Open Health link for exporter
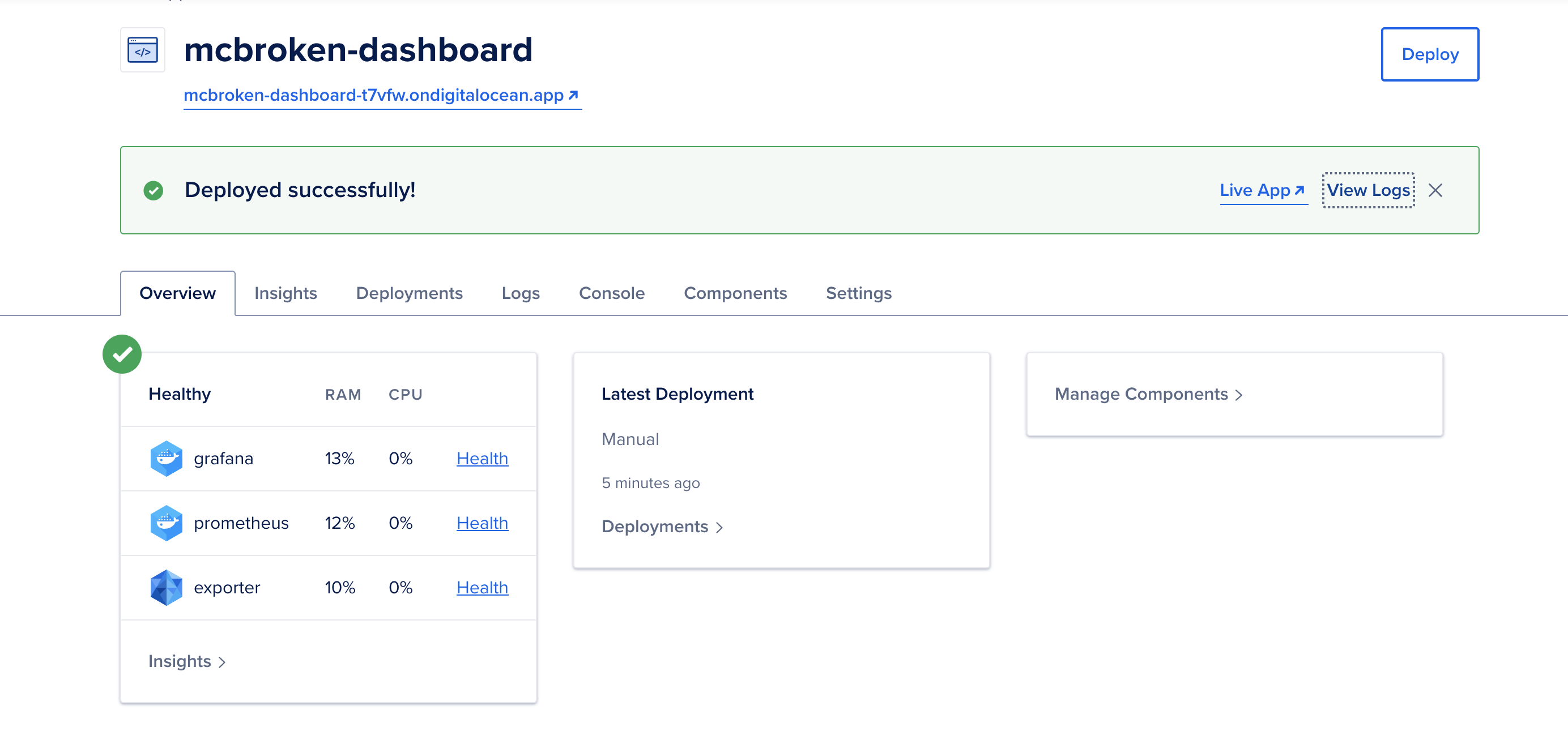This screenshot has height=753, width=1568. point(482,587)
